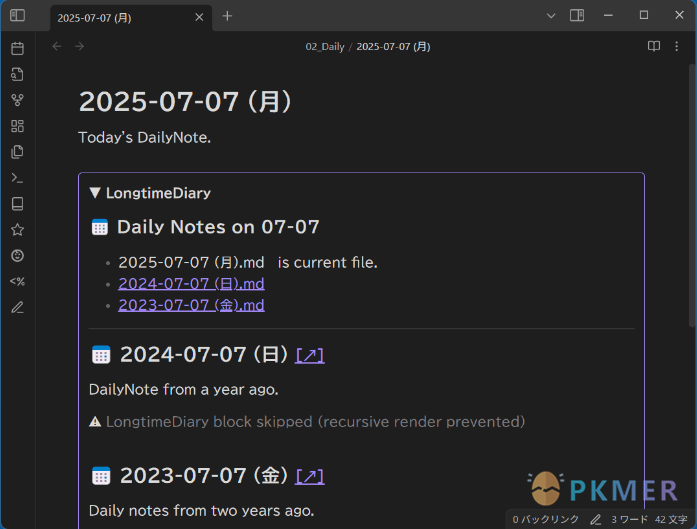Open the 2024-07-07 (日).md link

click(191, 283)
